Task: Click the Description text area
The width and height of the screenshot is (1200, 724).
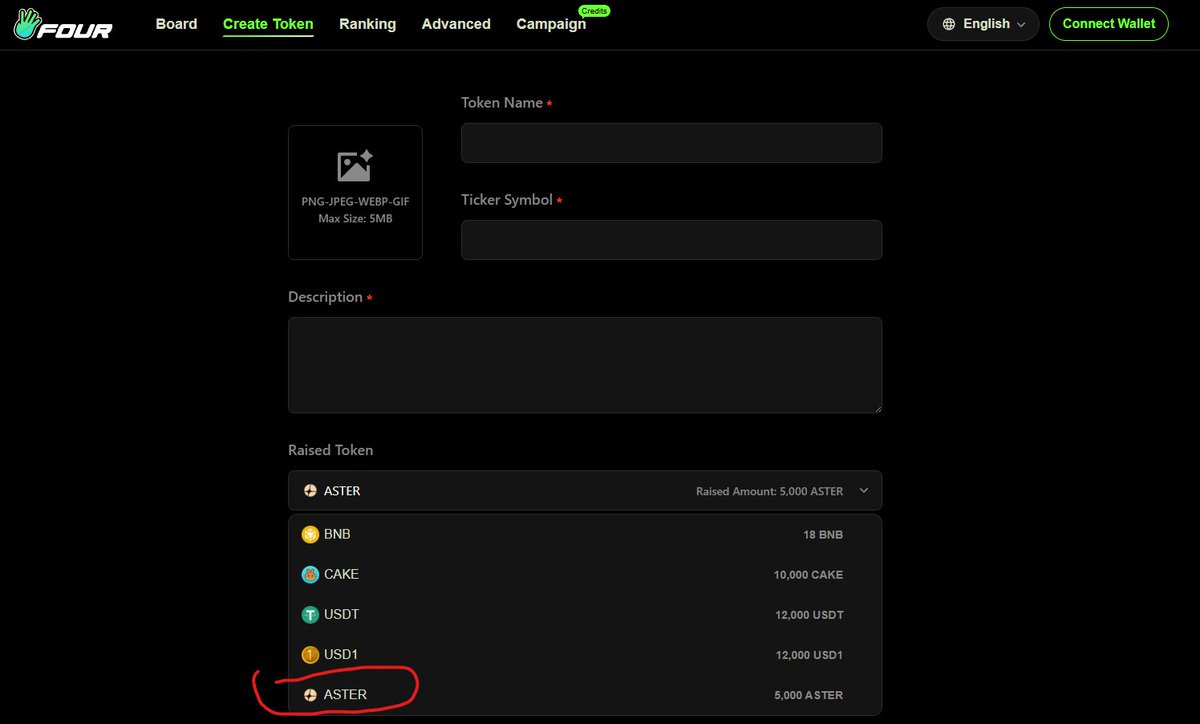Action: [x=585, y=365]
